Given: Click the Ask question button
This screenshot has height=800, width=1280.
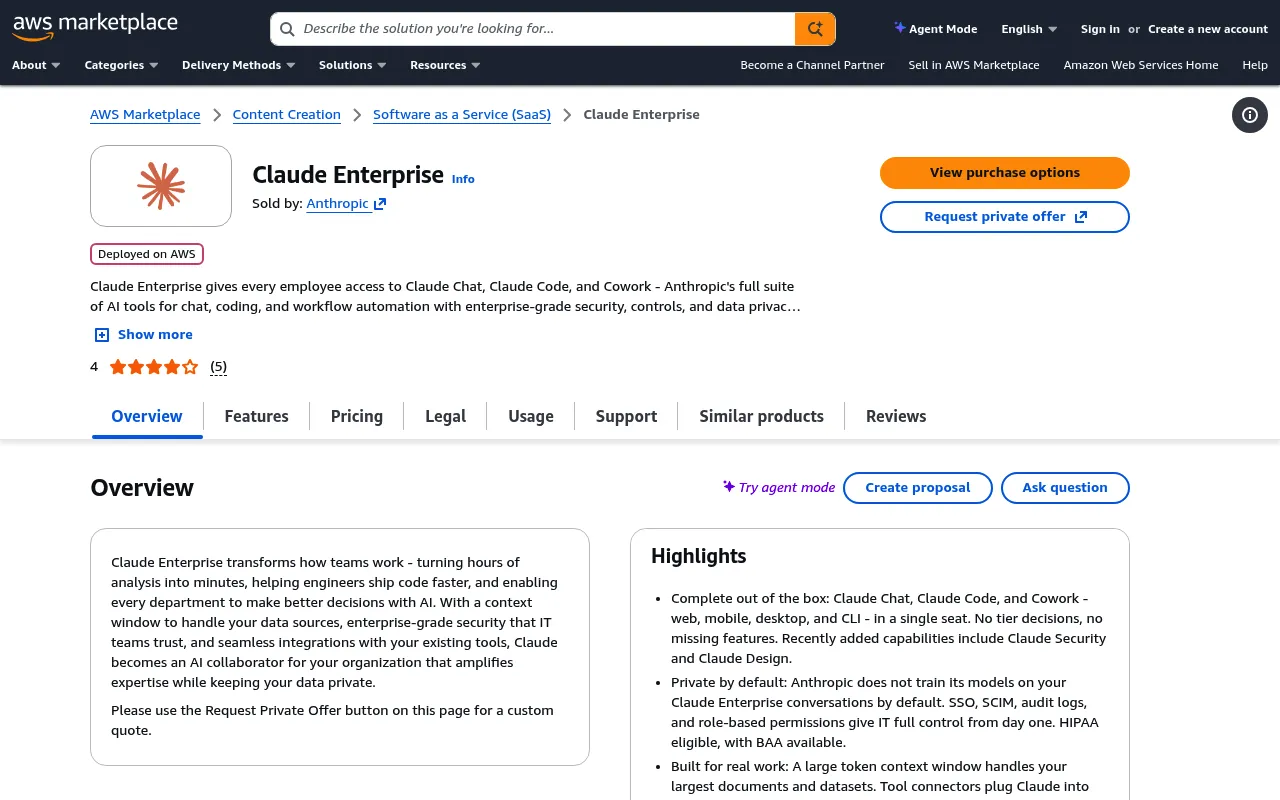Looking at the screenshot, I should coord(1065,488).
